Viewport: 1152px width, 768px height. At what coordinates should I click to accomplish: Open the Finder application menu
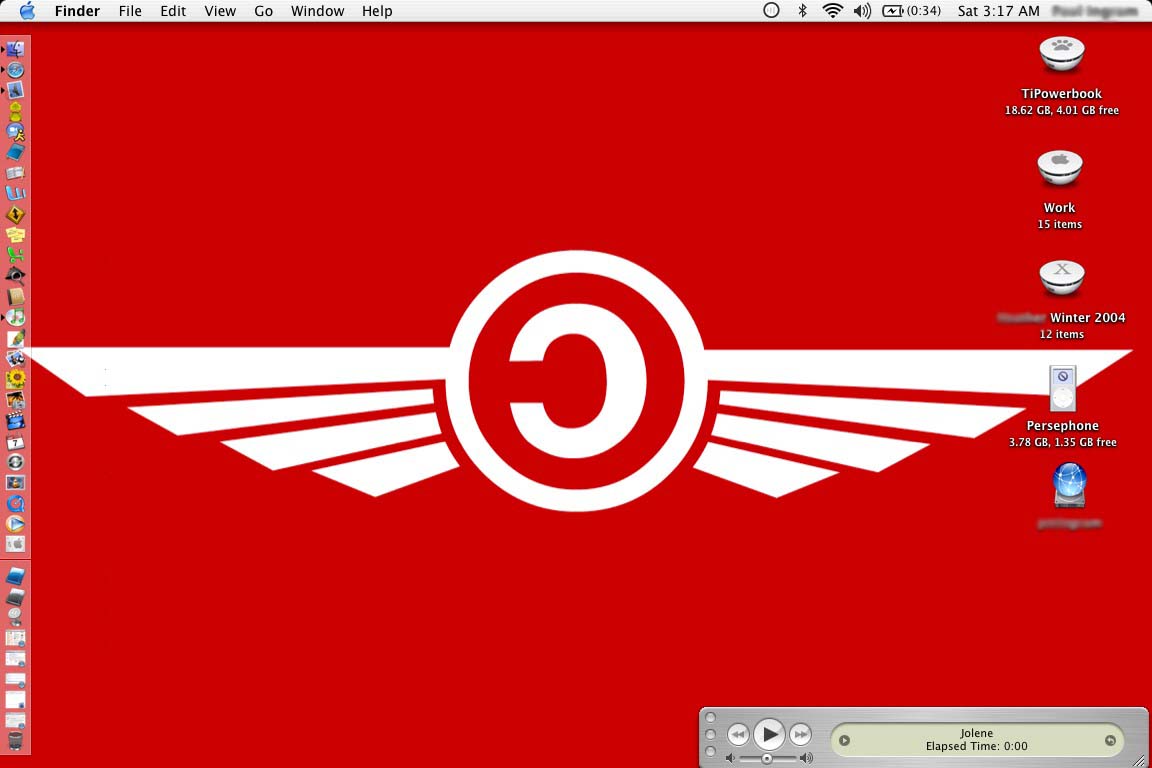[77, 11]
